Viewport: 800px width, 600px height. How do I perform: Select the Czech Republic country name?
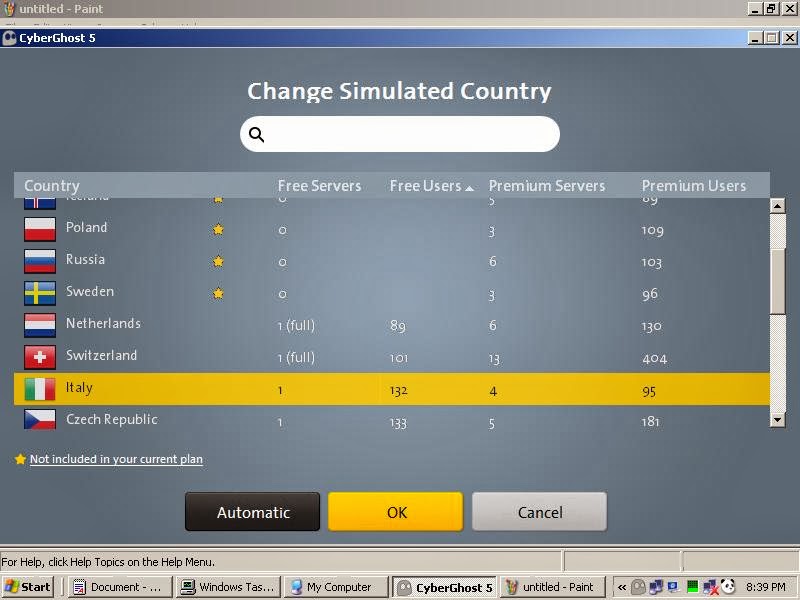[112, 419]
